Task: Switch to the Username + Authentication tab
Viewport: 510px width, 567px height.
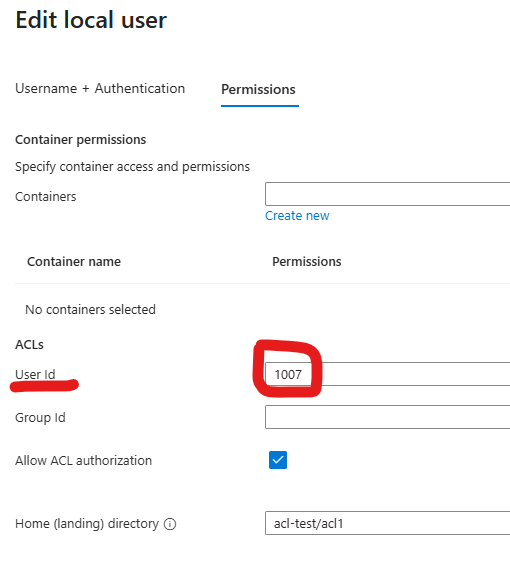Action: (100, 89)
